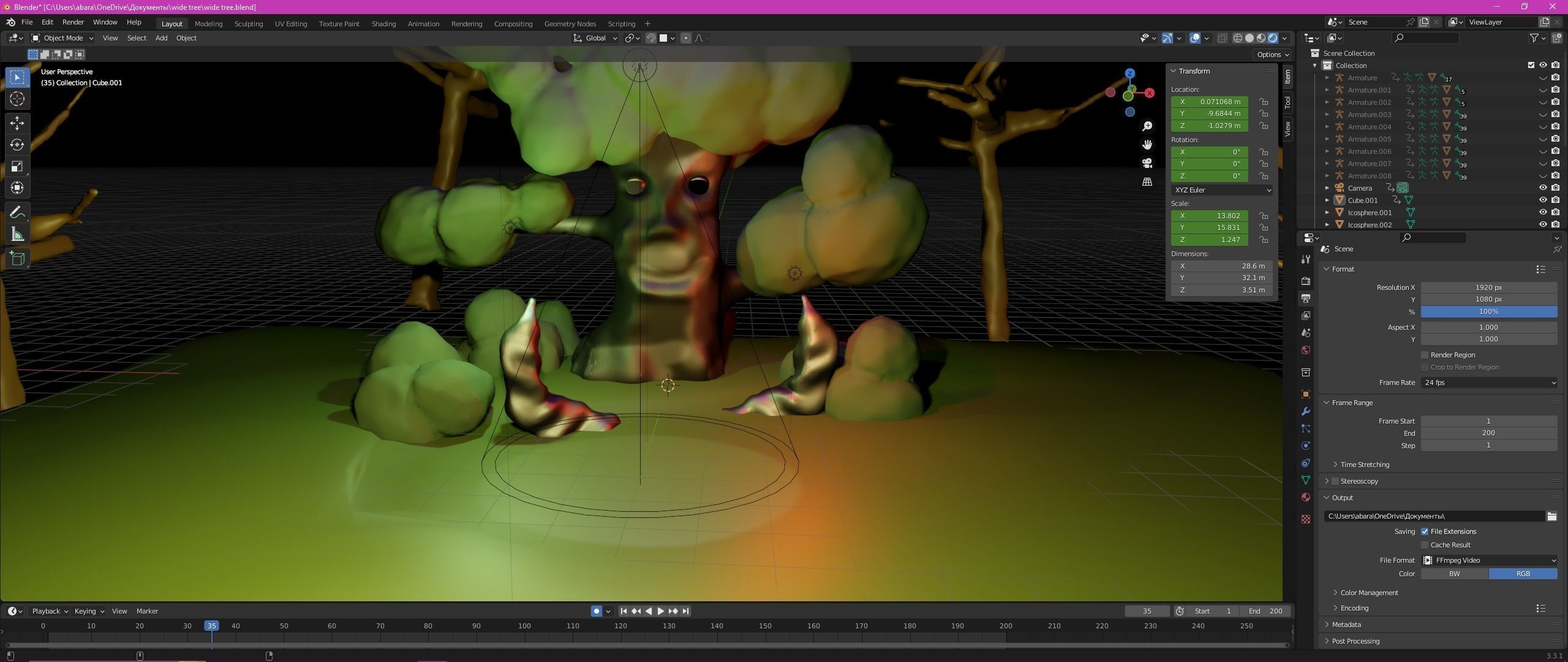Screen dimensions: 1568x662
Task: Open the Frame Rate 24 fps dropdown
Action: pos(1489,382)
